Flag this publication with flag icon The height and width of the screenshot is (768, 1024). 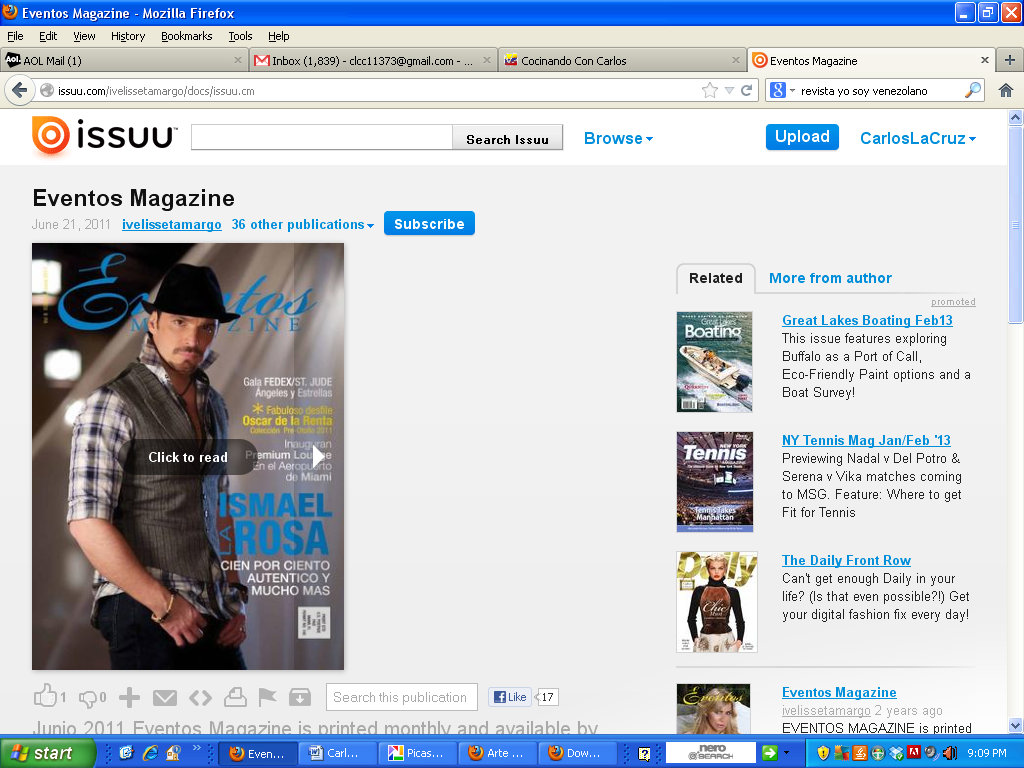point(267,697)
